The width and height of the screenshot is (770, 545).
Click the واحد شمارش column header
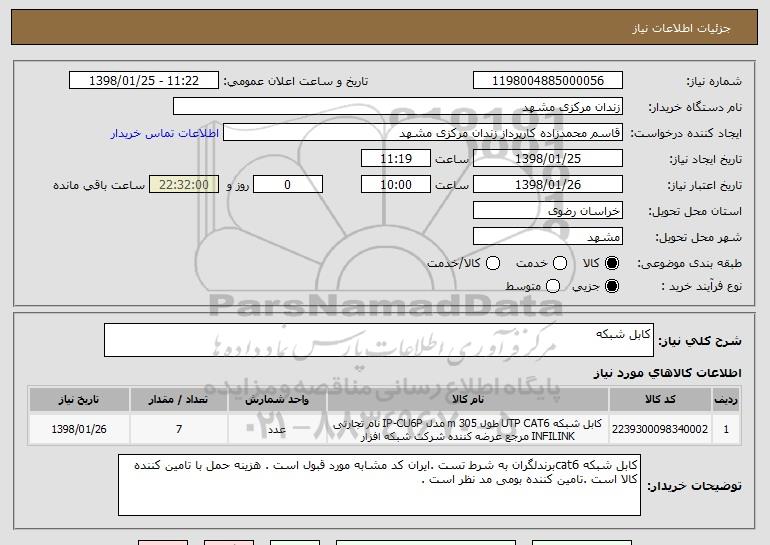(x=277, y=400)
